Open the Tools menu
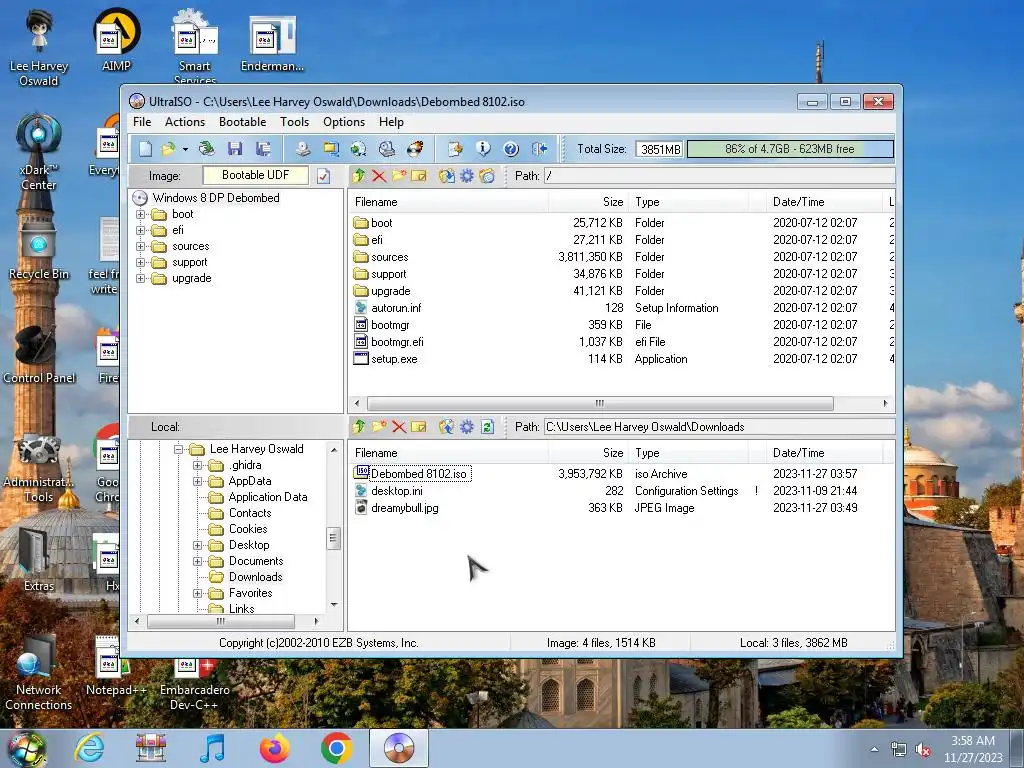 295,122
